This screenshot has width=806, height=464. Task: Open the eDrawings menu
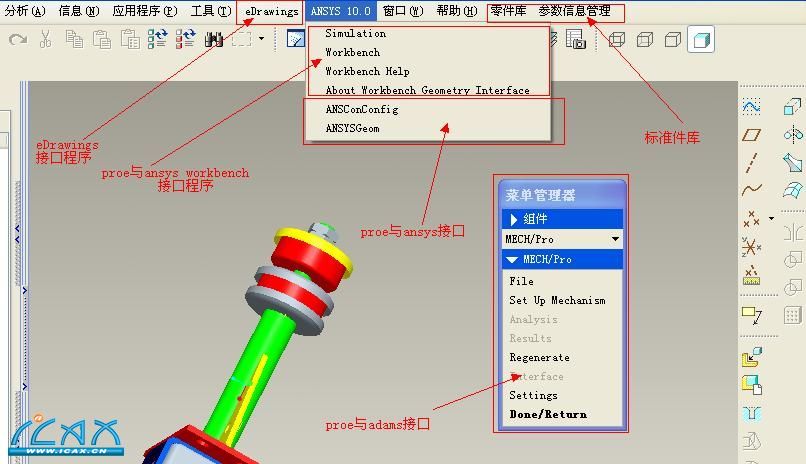pos(271,11)
